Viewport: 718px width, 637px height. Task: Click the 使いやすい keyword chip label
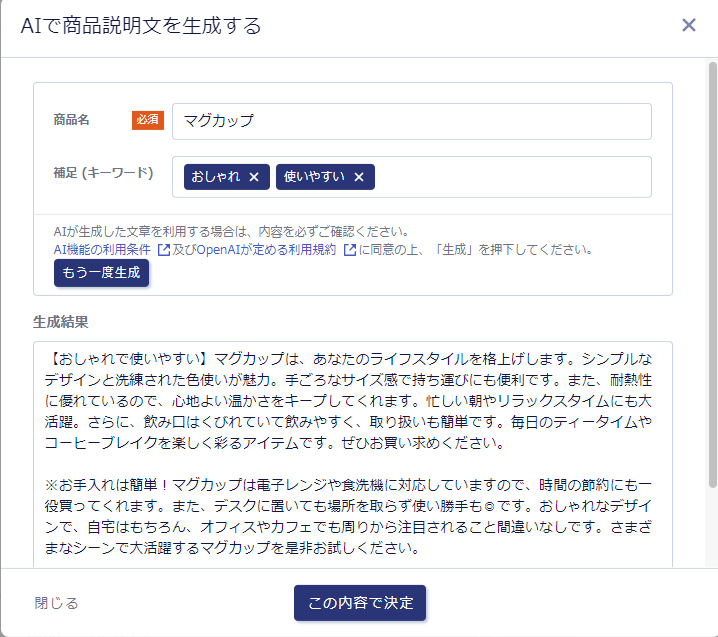[x=314, y=176]
